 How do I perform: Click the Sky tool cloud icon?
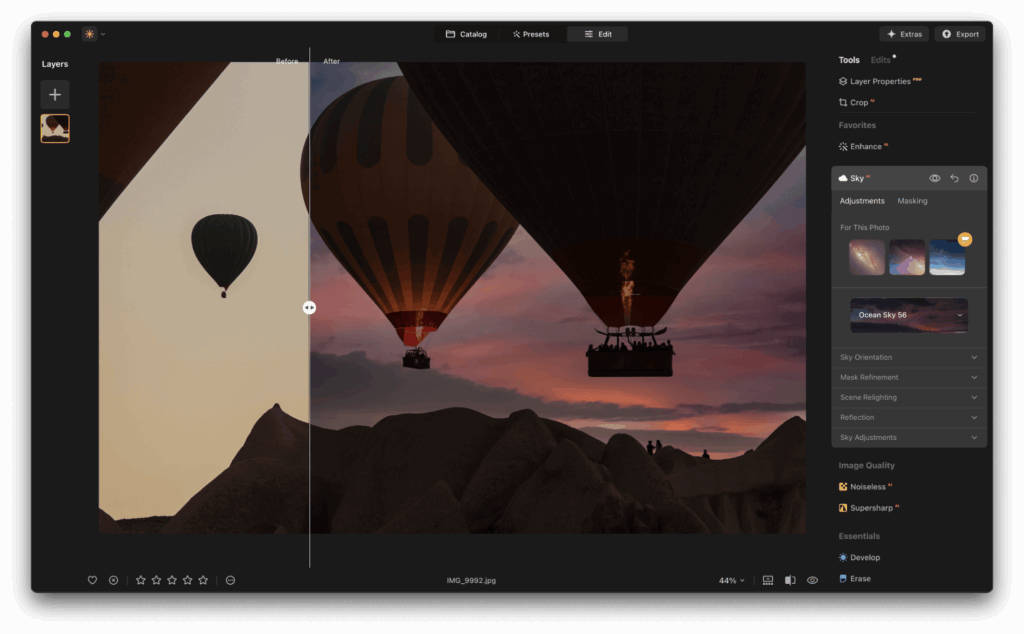[843, 178]
